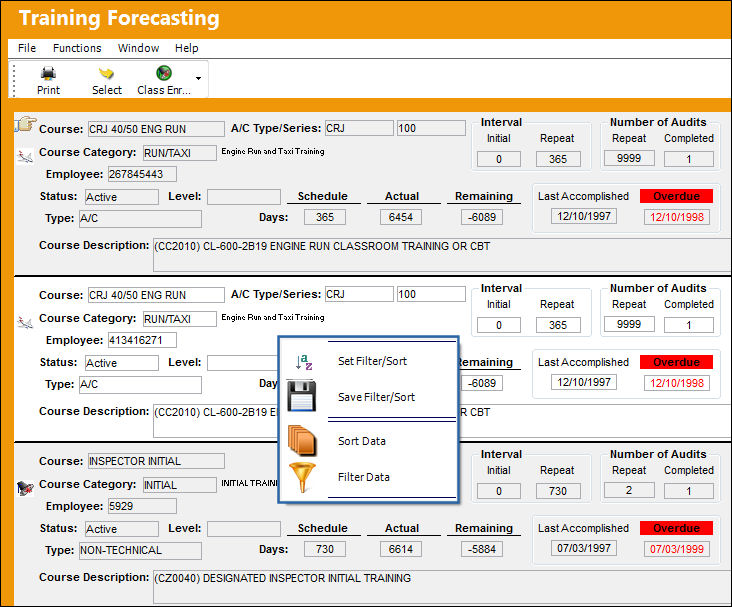
Task: Click the Employee field showing 5929
Action: point(142,506)
